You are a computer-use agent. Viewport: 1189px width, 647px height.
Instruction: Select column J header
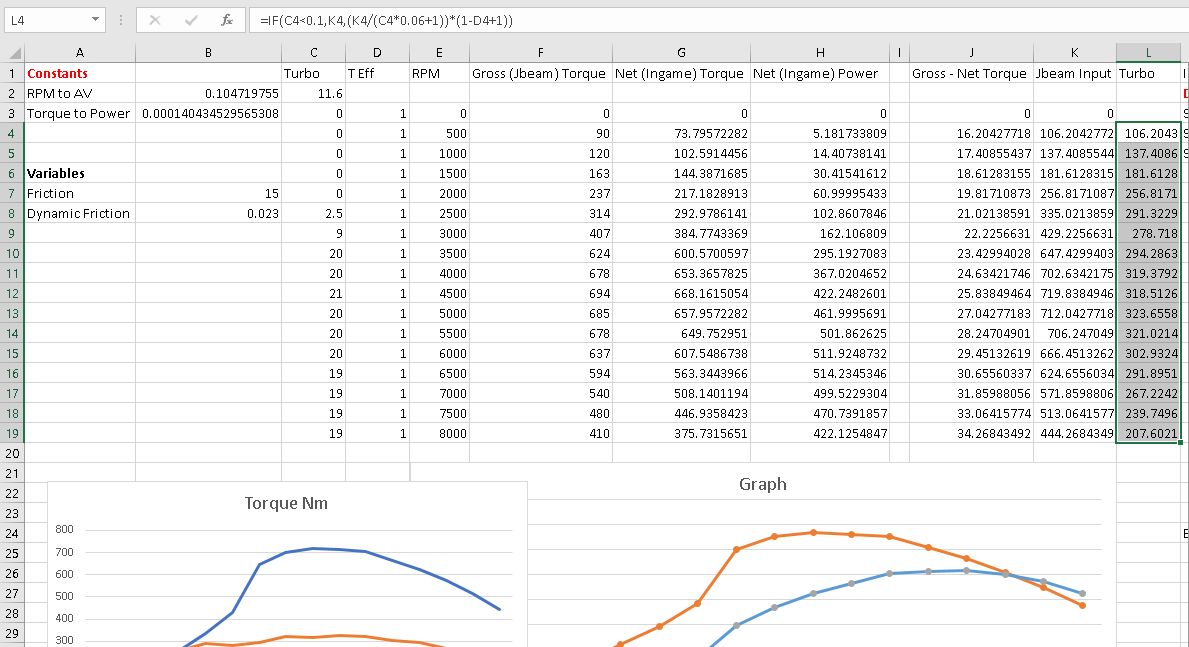tap(971, 53)
